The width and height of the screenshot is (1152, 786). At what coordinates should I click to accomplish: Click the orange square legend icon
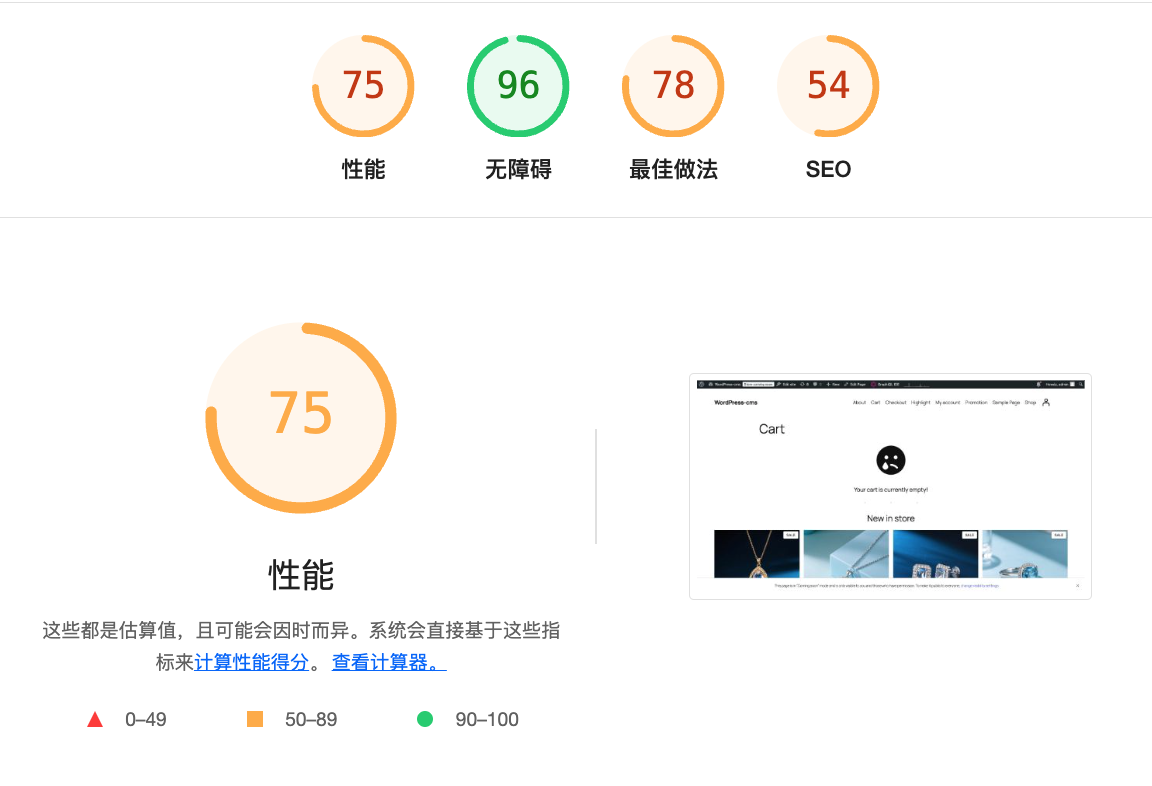pyautogui.click(x=255, y=719)
